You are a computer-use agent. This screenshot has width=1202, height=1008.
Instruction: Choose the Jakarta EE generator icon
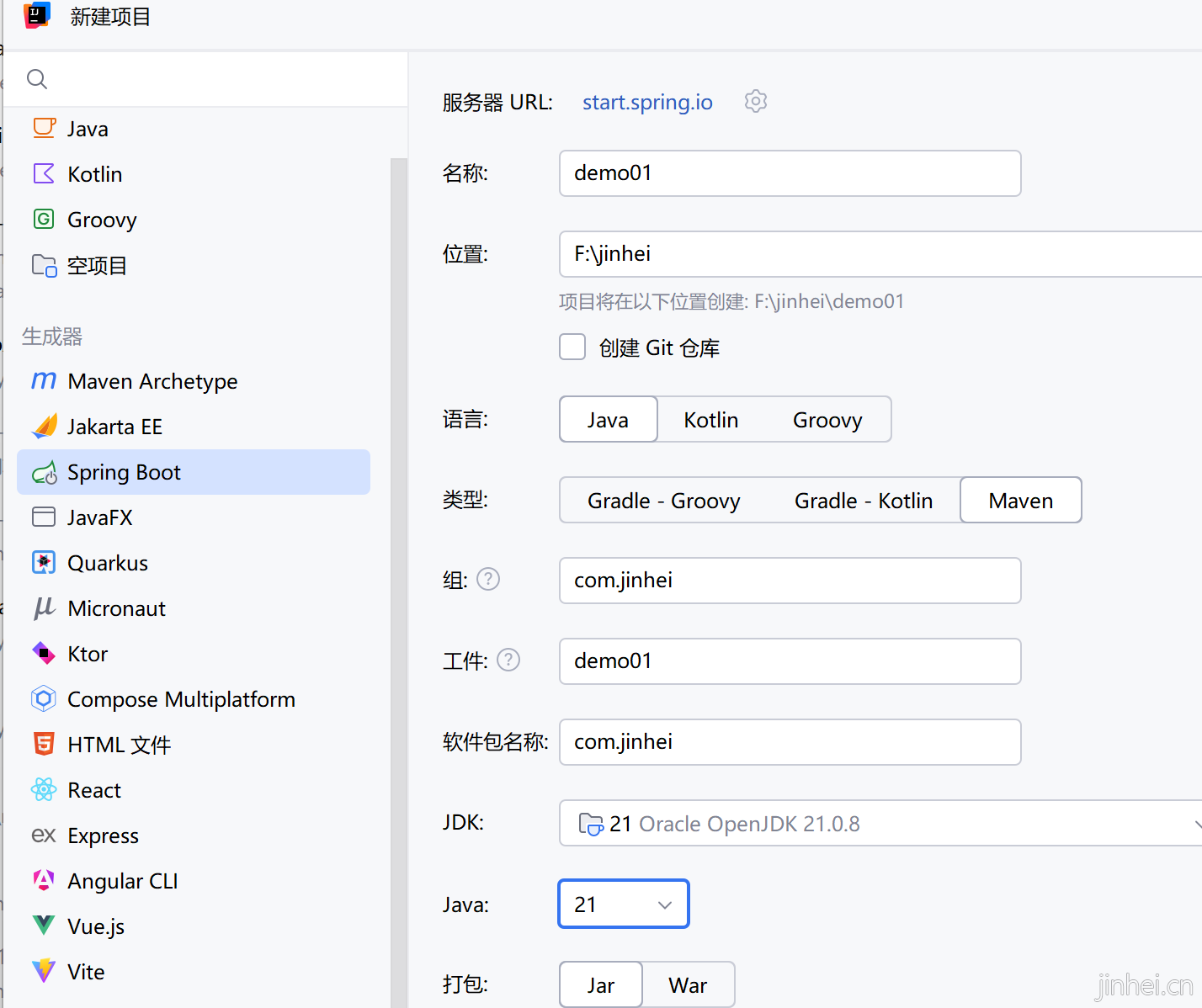click(x=44, y=427)
